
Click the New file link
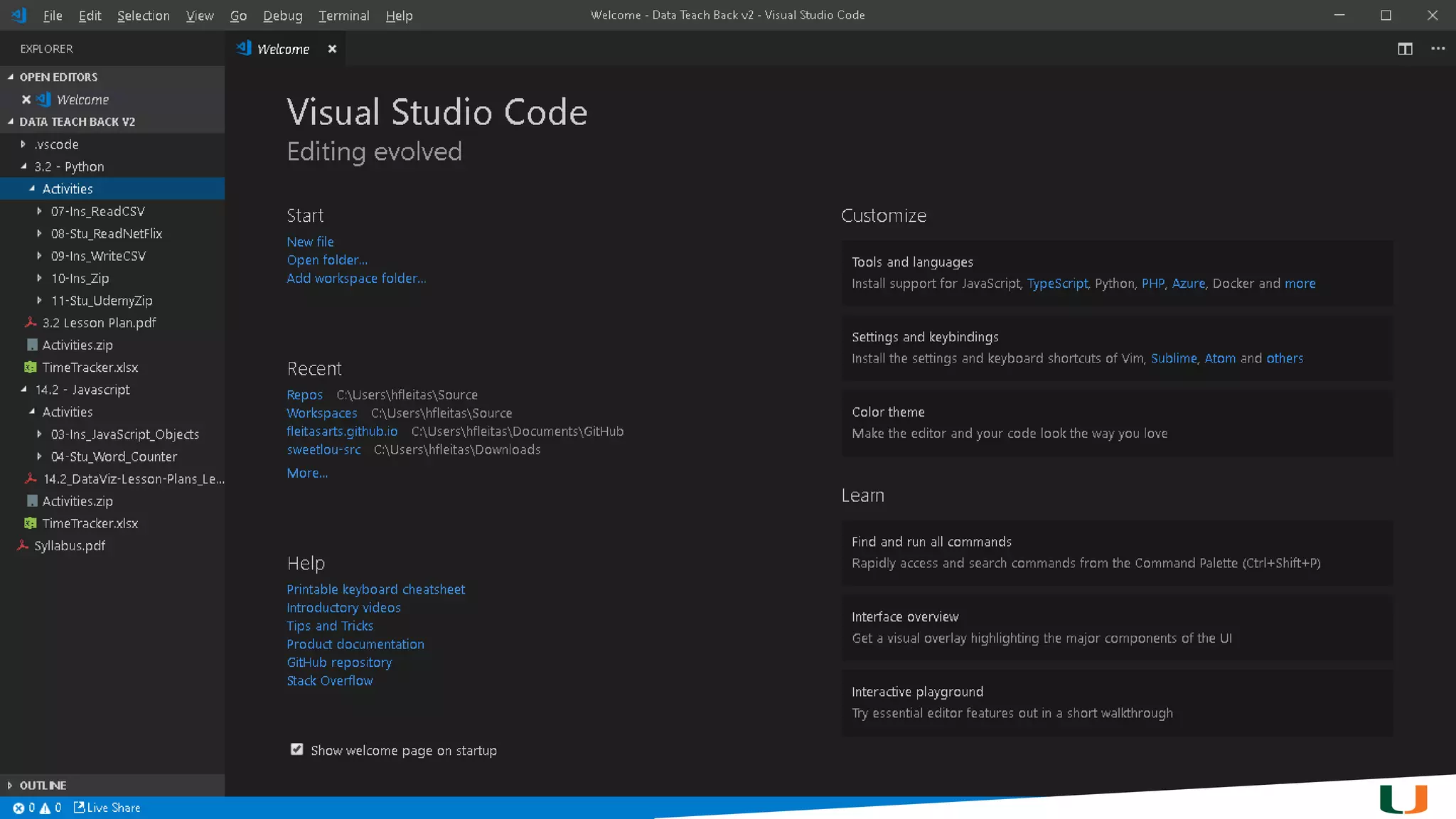310,242
